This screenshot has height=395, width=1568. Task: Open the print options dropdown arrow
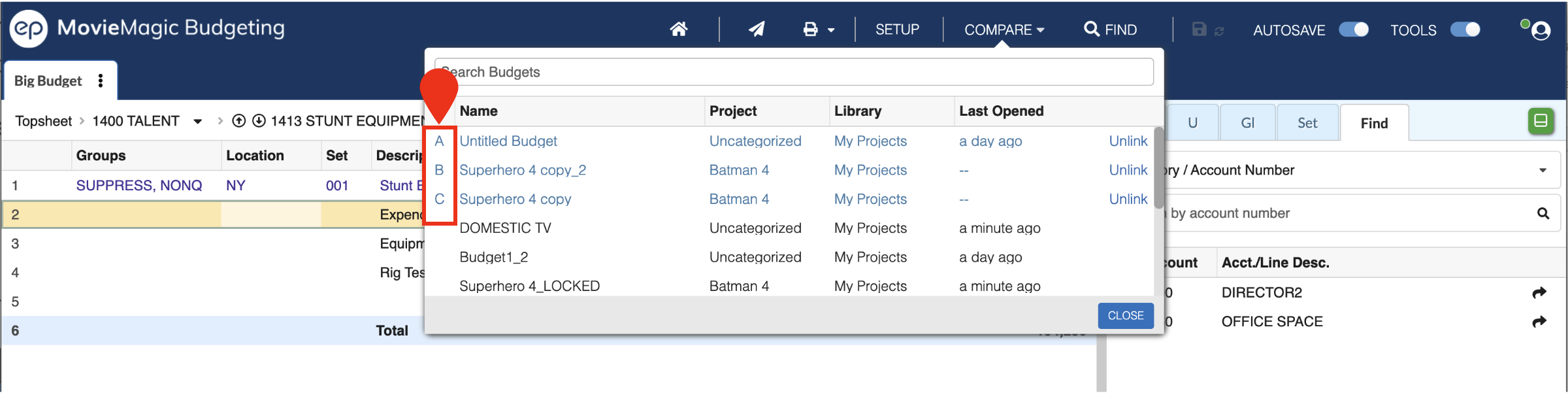[x=831, y=30]
